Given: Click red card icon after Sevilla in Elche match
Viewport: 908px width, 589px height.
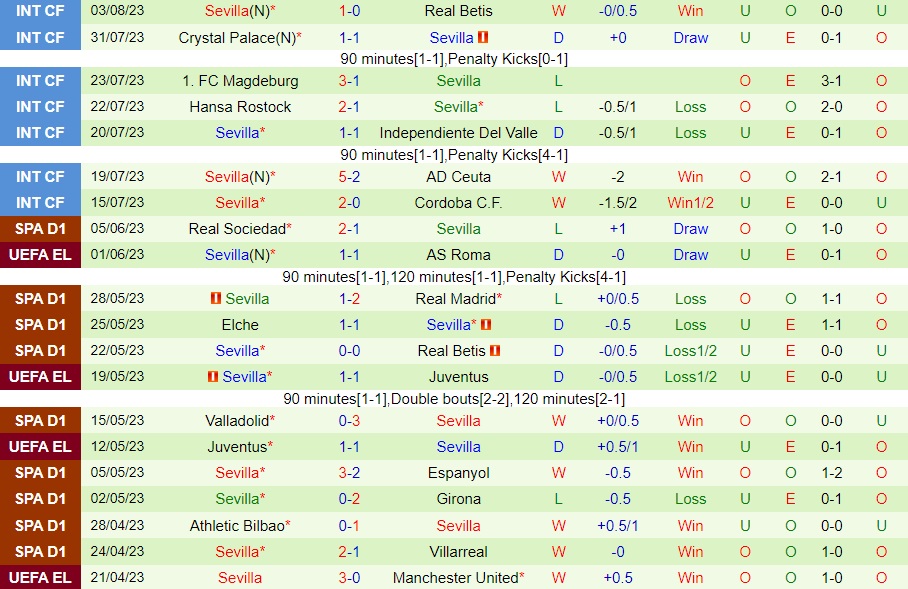Looking at the screenshot, I should (487, 325).
